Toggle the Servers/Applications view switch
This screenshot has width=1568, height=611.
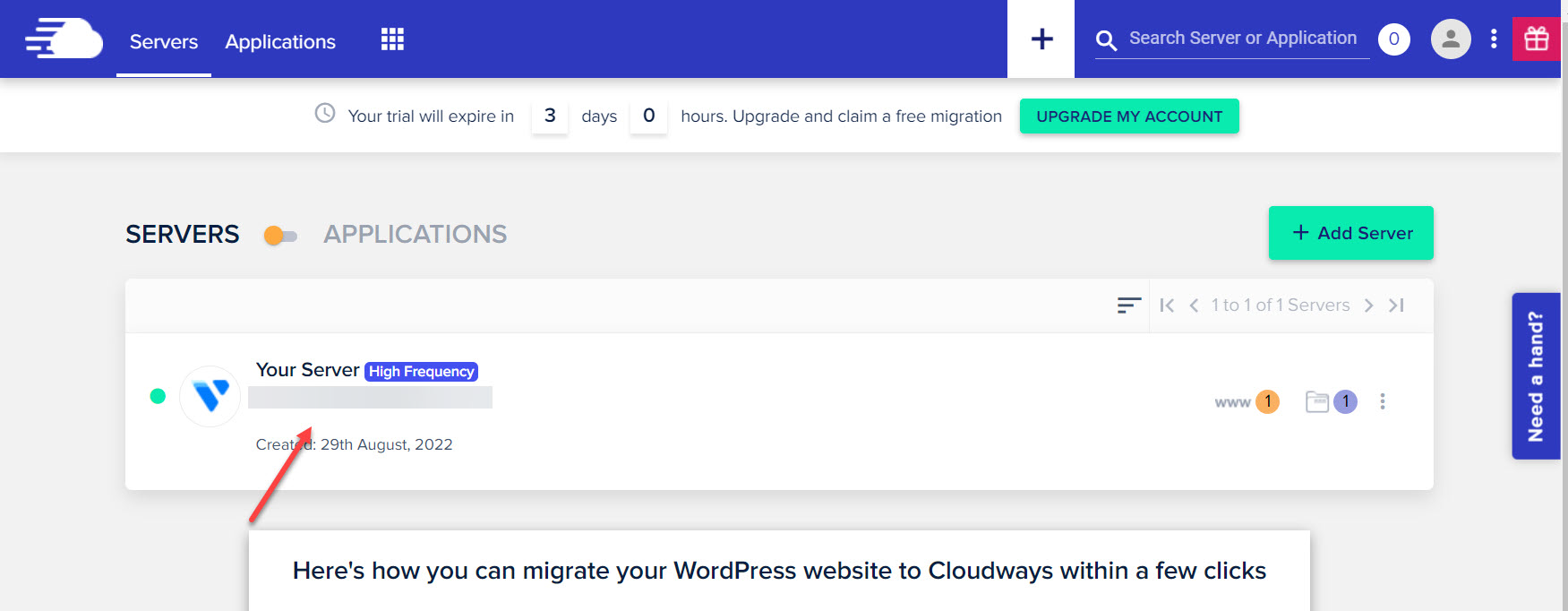tap(280, 236)
